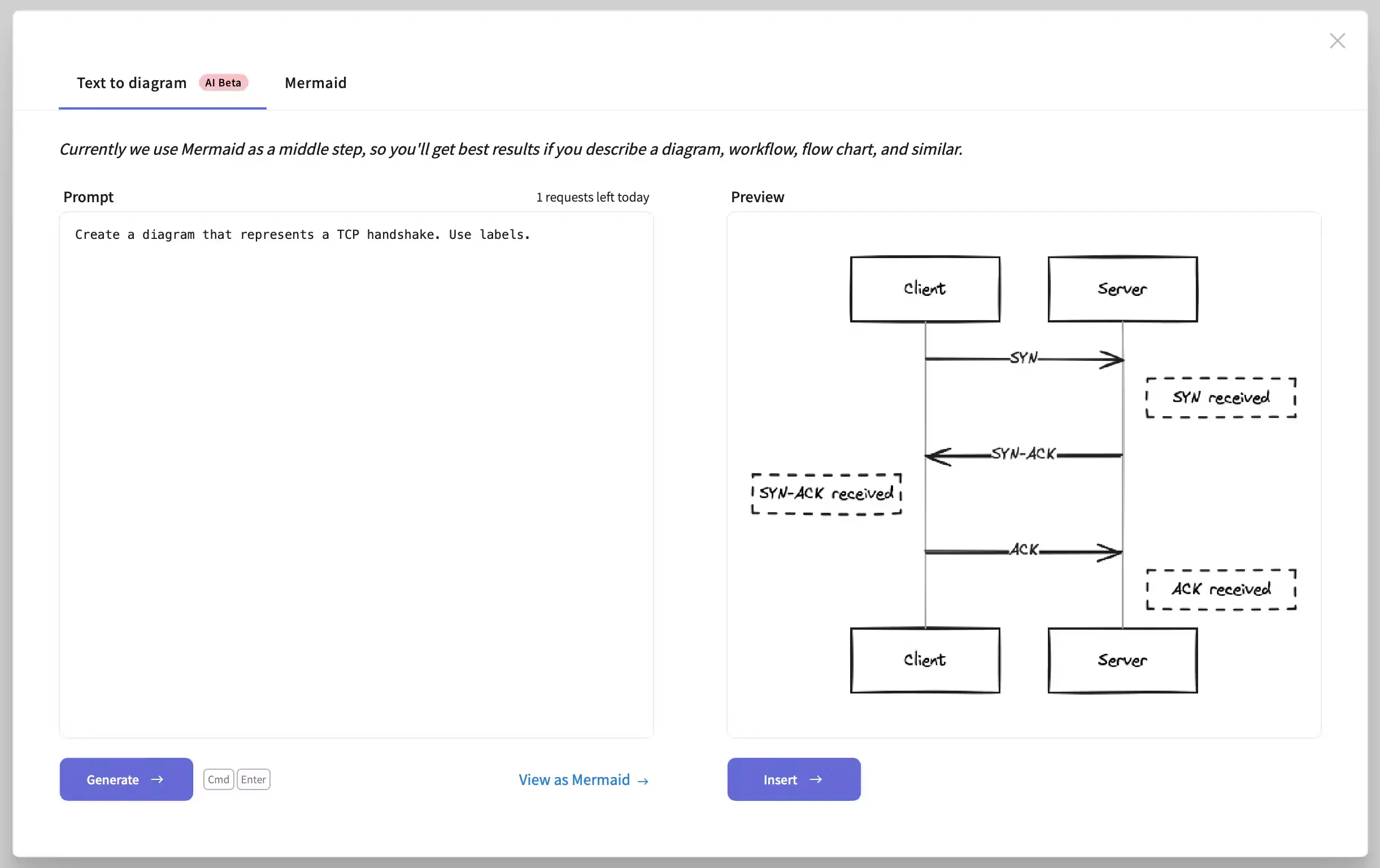Click the Insert button with arrow icon
1380x868 pixels.
click(x=793, y=779)
